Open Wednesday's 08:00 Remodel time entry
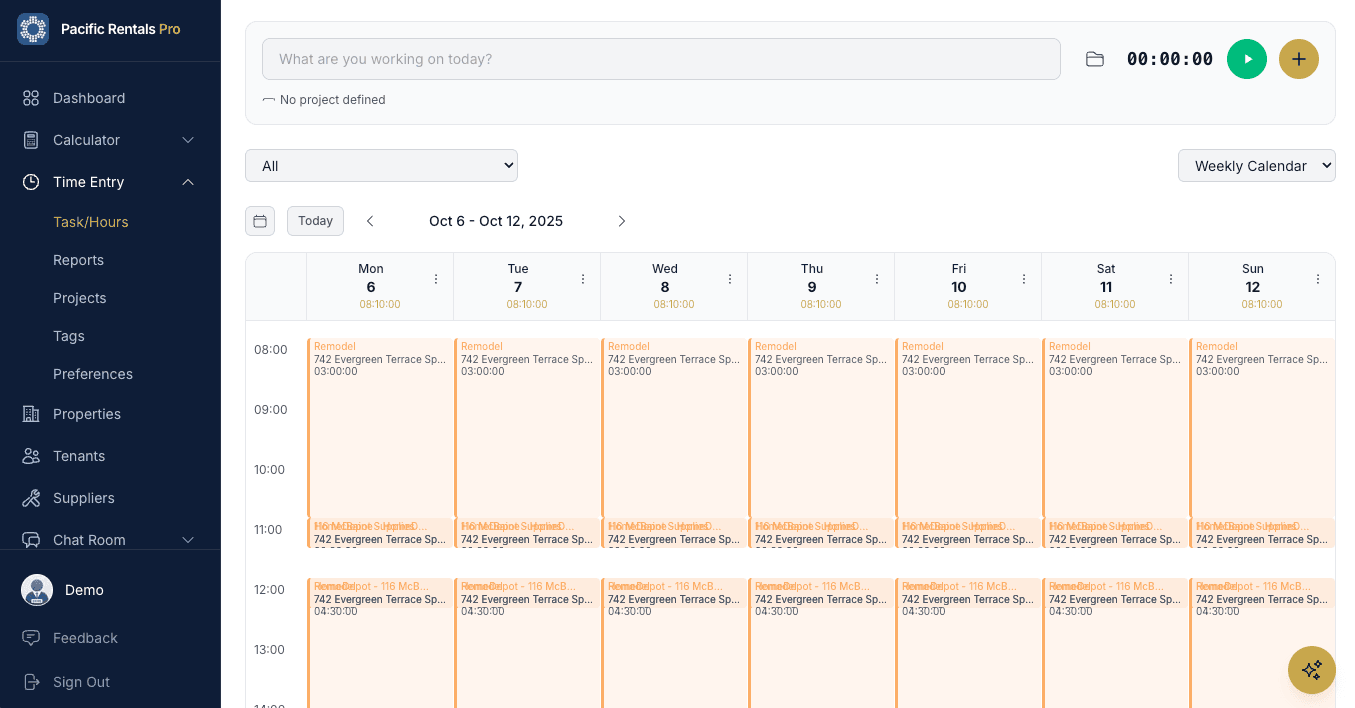This screenshot has width=1355, height=708. [x=674, y=428]
